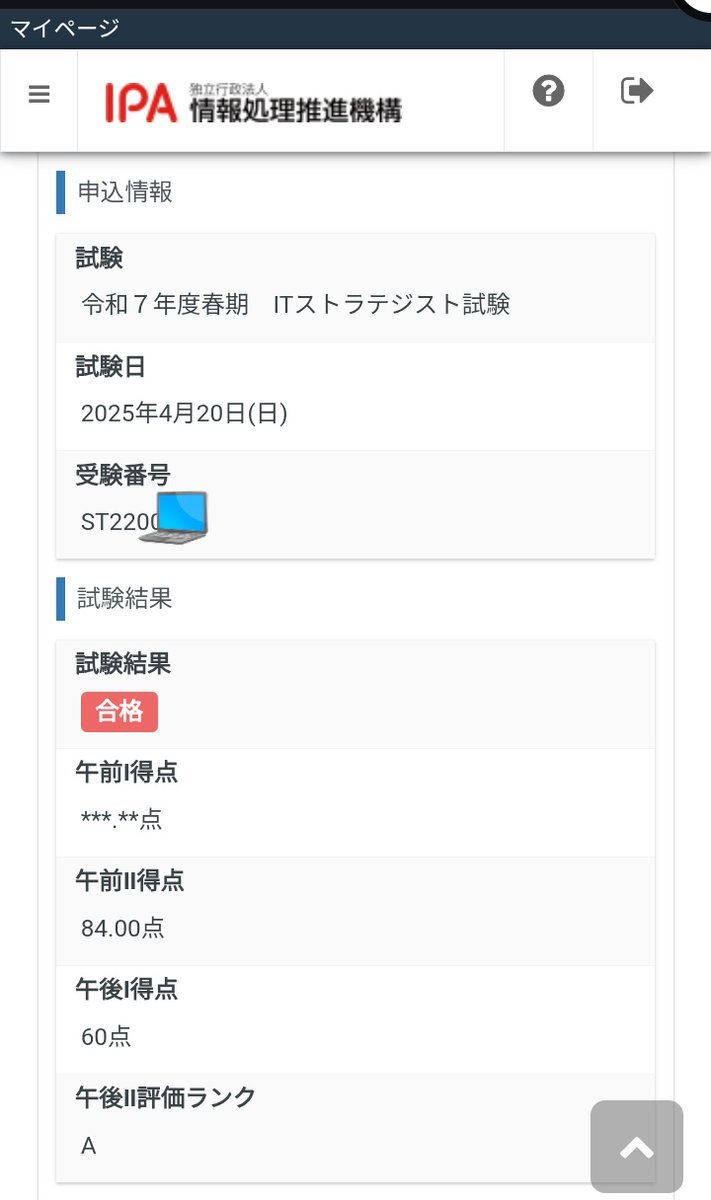Click the 午前II得点 field label
The height and width of the screenshot is (1200, 711).
click(x=130, y=880)
